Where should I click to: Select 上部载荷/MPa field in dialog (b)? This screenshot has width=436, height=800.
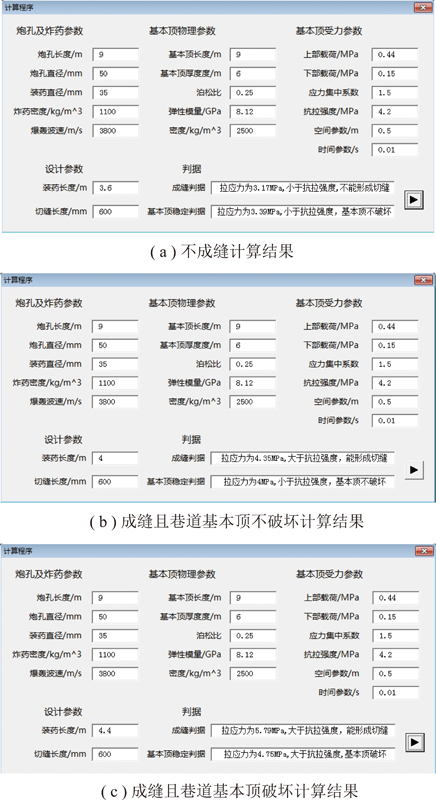(x=395, y=326)
